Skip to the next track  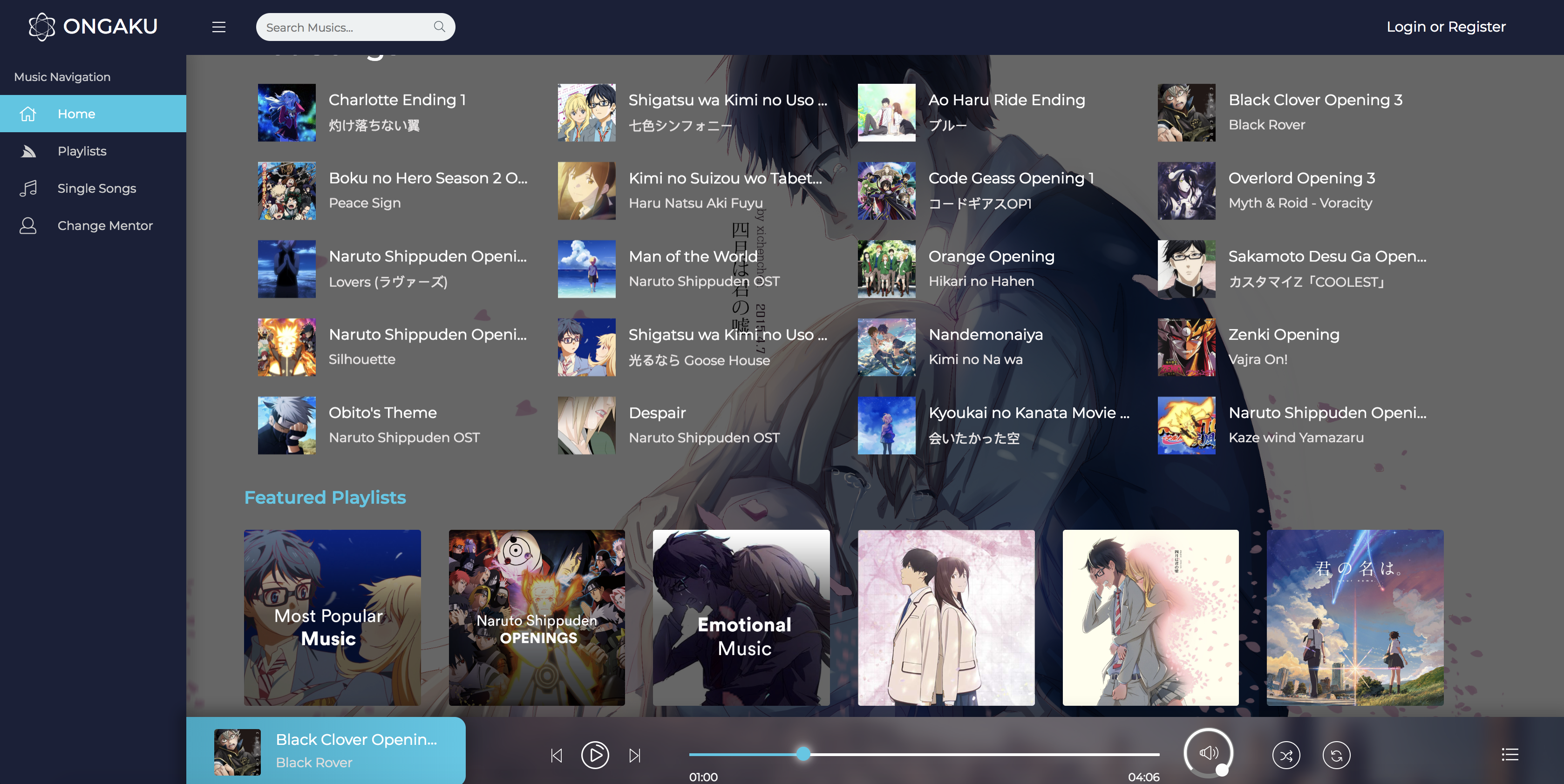point(634,755)
